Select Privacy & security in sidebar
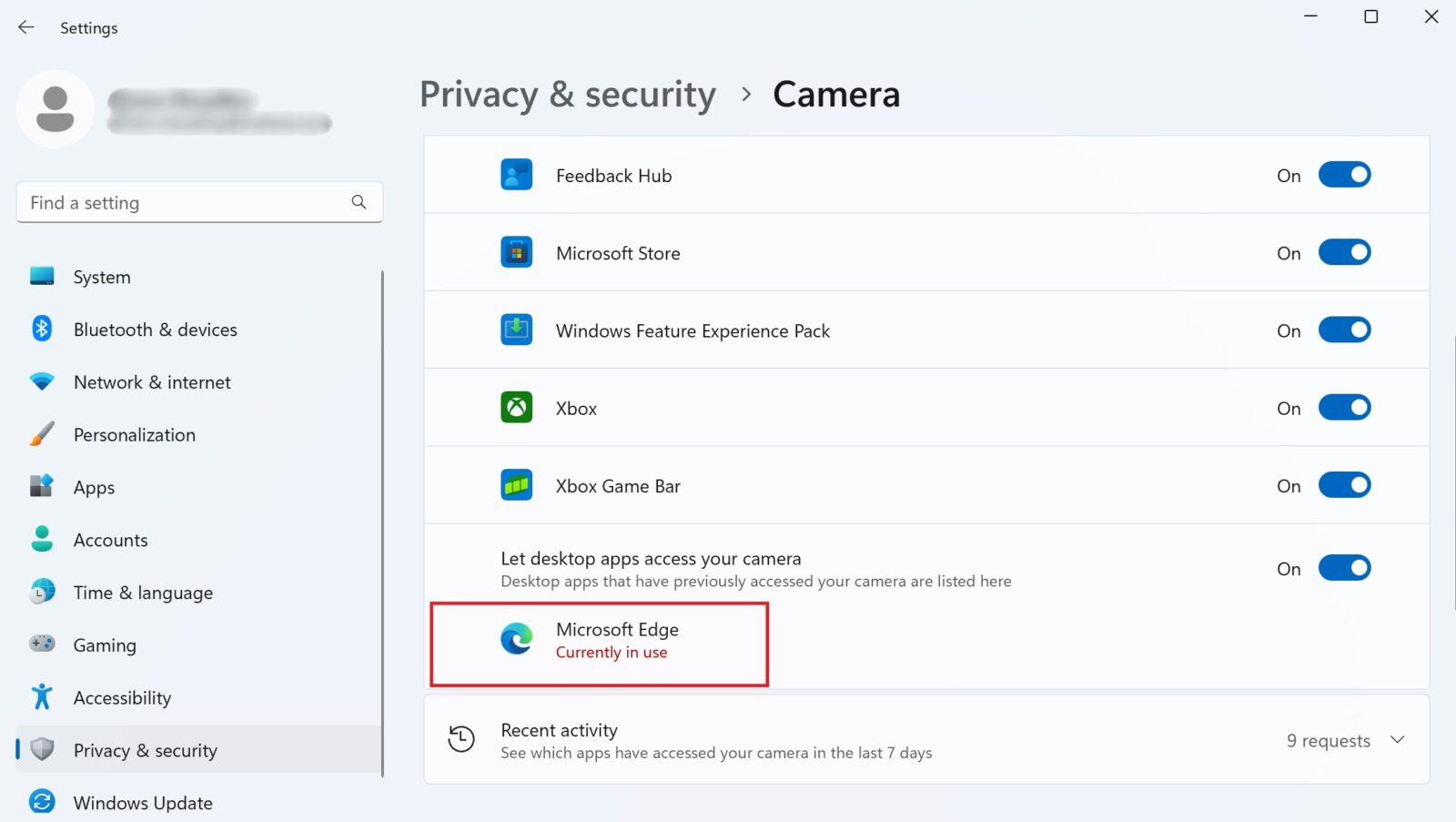 145,749
